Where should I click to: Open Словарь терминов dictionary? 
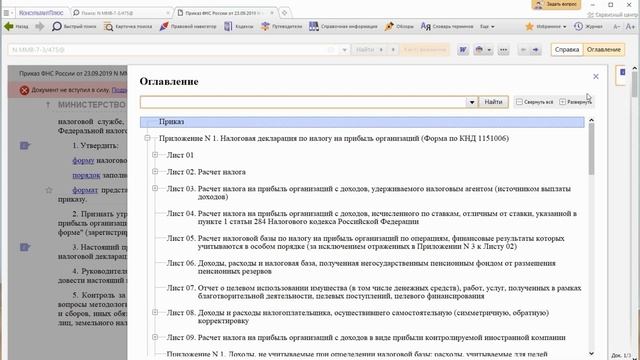[447, 27]
